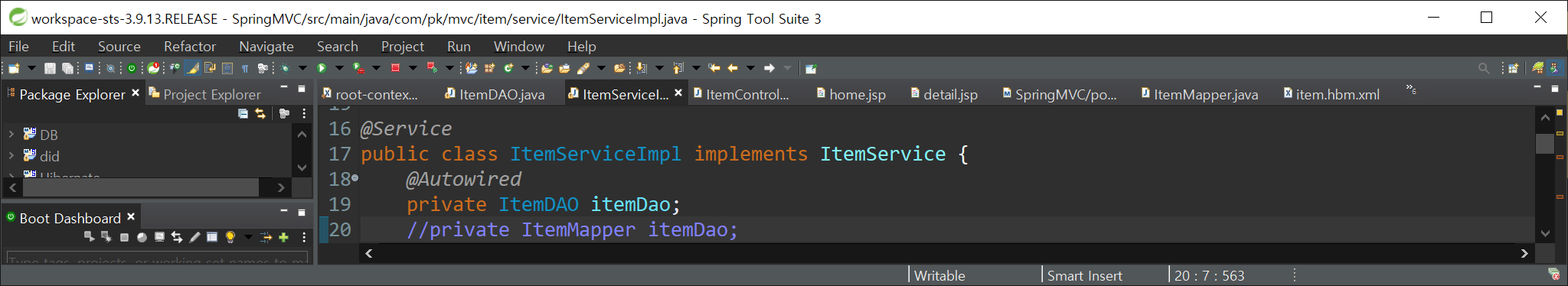Click the New Java Class icon

tap(508, 68)
